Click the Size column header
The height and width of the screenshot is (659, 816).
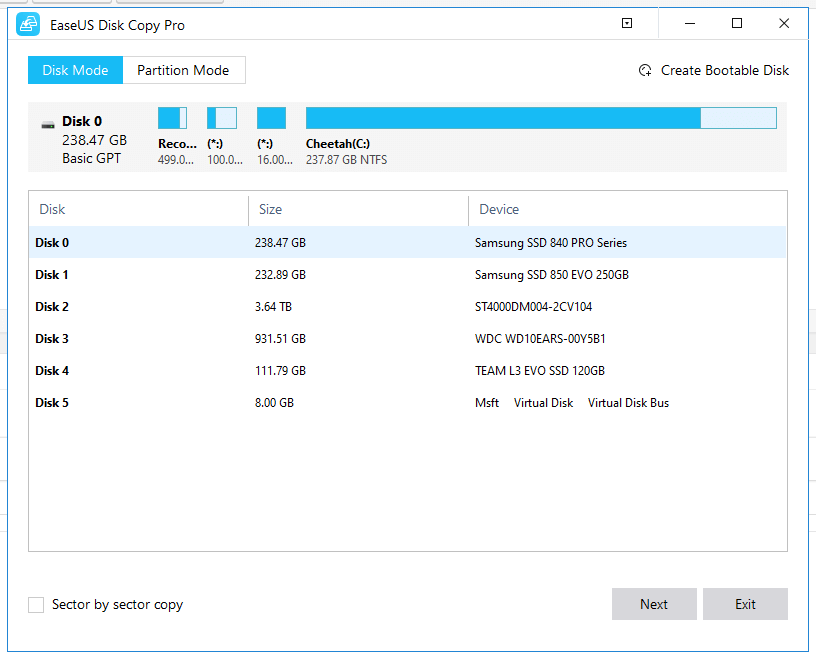(271, 209)
